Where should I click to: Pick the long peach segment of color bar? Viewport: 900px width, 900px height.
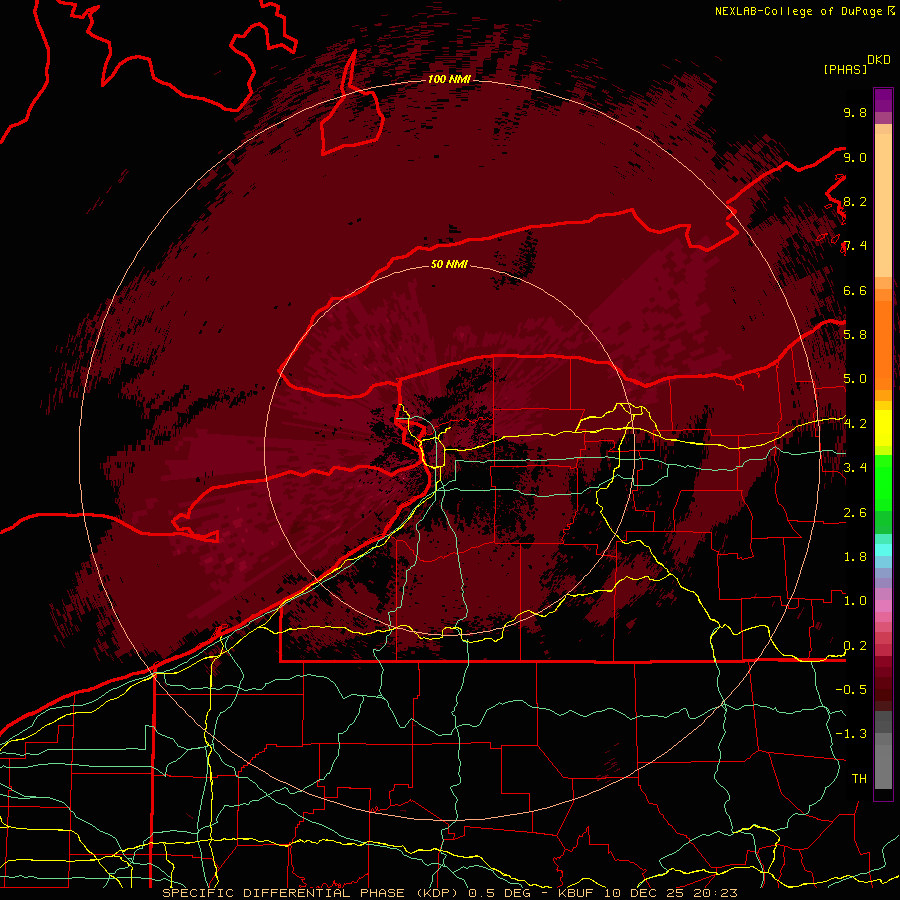click(x=883, y=205)
